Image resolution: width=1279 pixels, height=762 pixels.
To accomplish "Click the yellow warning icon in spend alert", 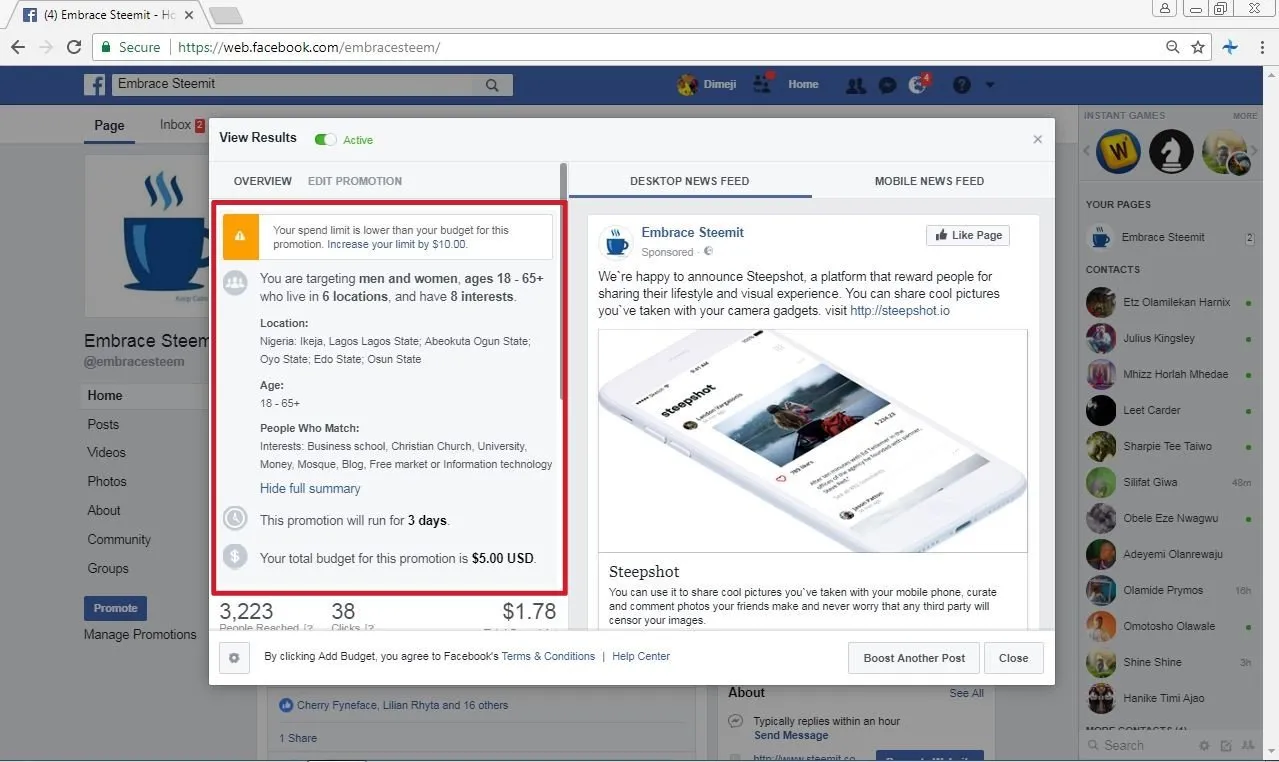I will pos(240,237).
